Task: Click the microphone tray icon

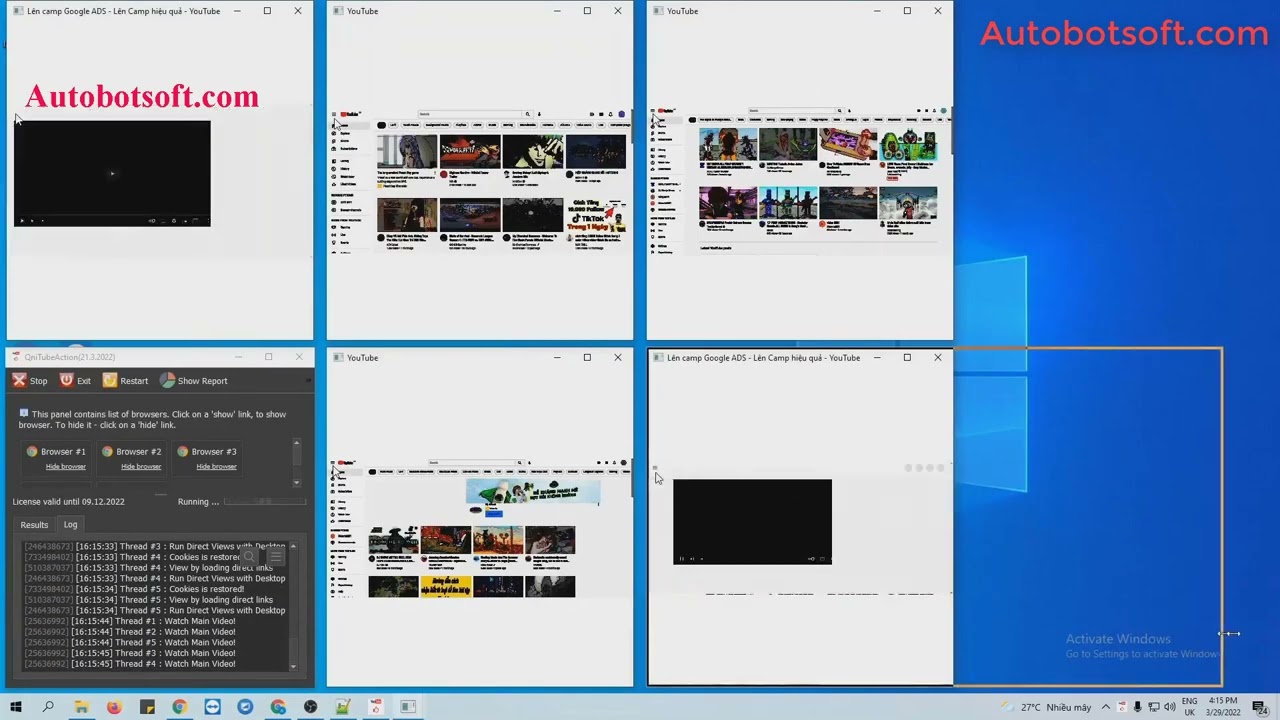Action: tap(1138, 707)
